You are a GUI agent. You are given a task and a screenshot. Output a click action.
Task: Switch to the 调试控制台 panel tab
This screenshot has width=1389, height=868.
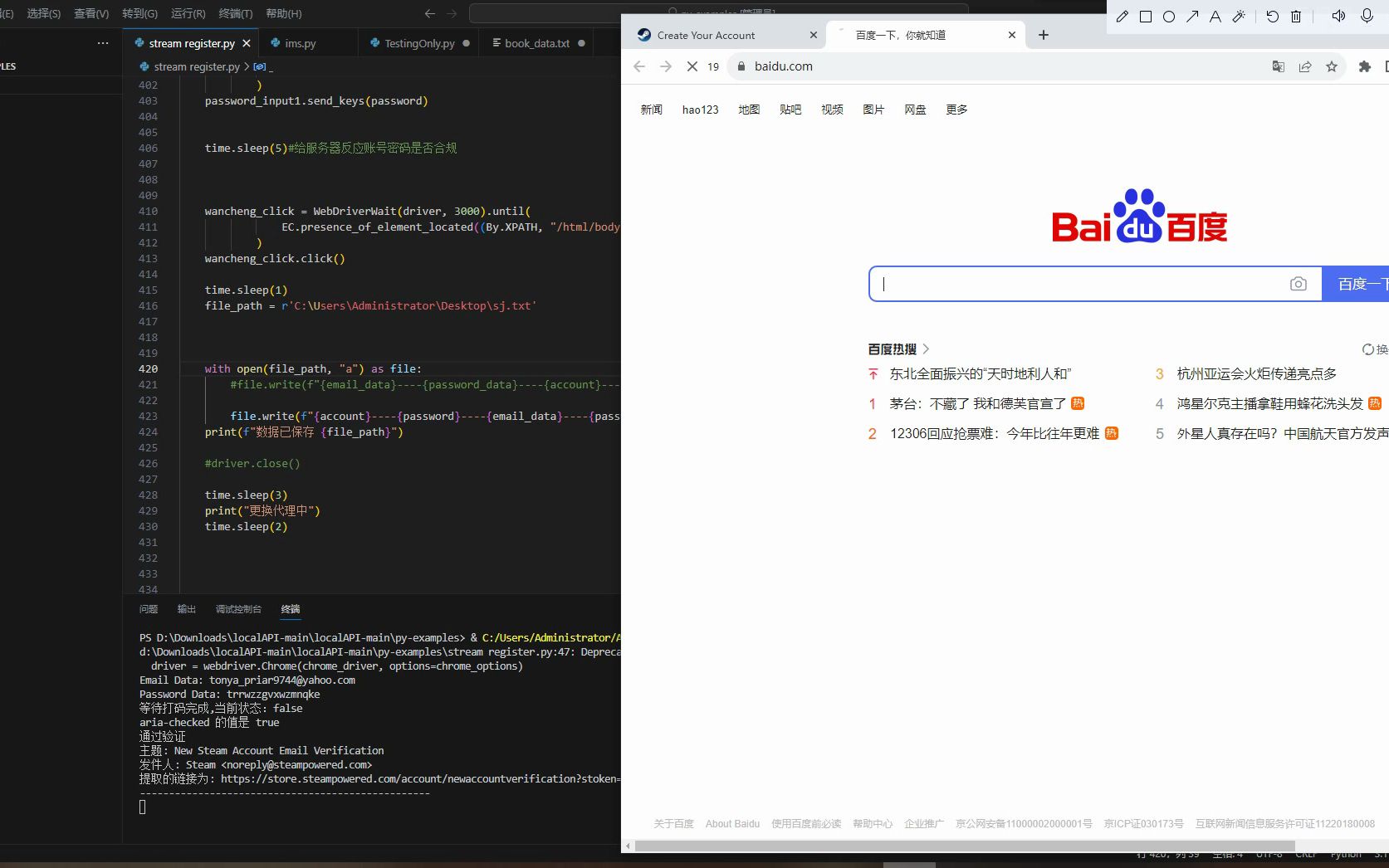pyautogui.click(x=238, y=609)
